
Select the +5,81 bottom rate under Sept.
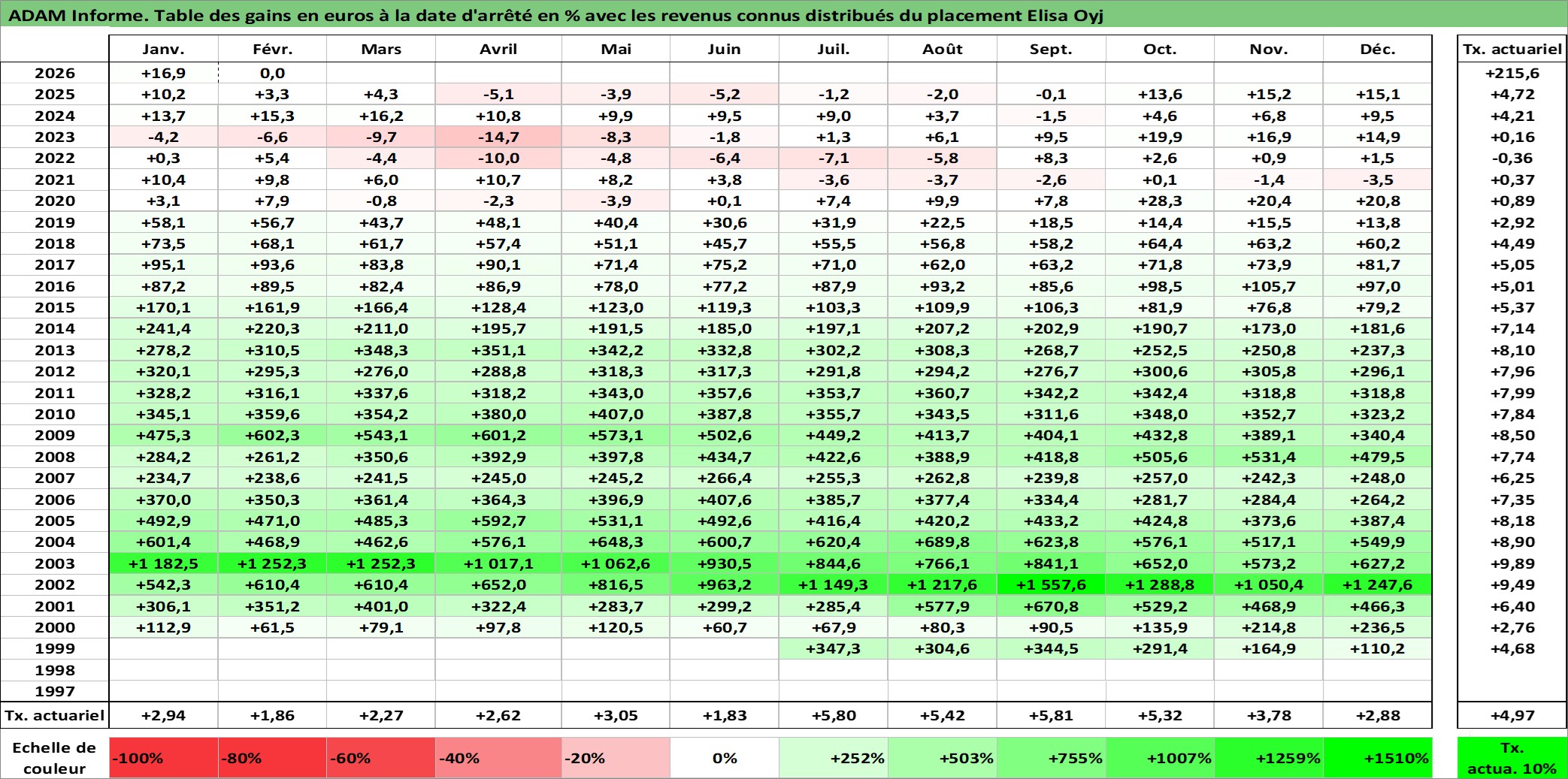[1051, 715]
